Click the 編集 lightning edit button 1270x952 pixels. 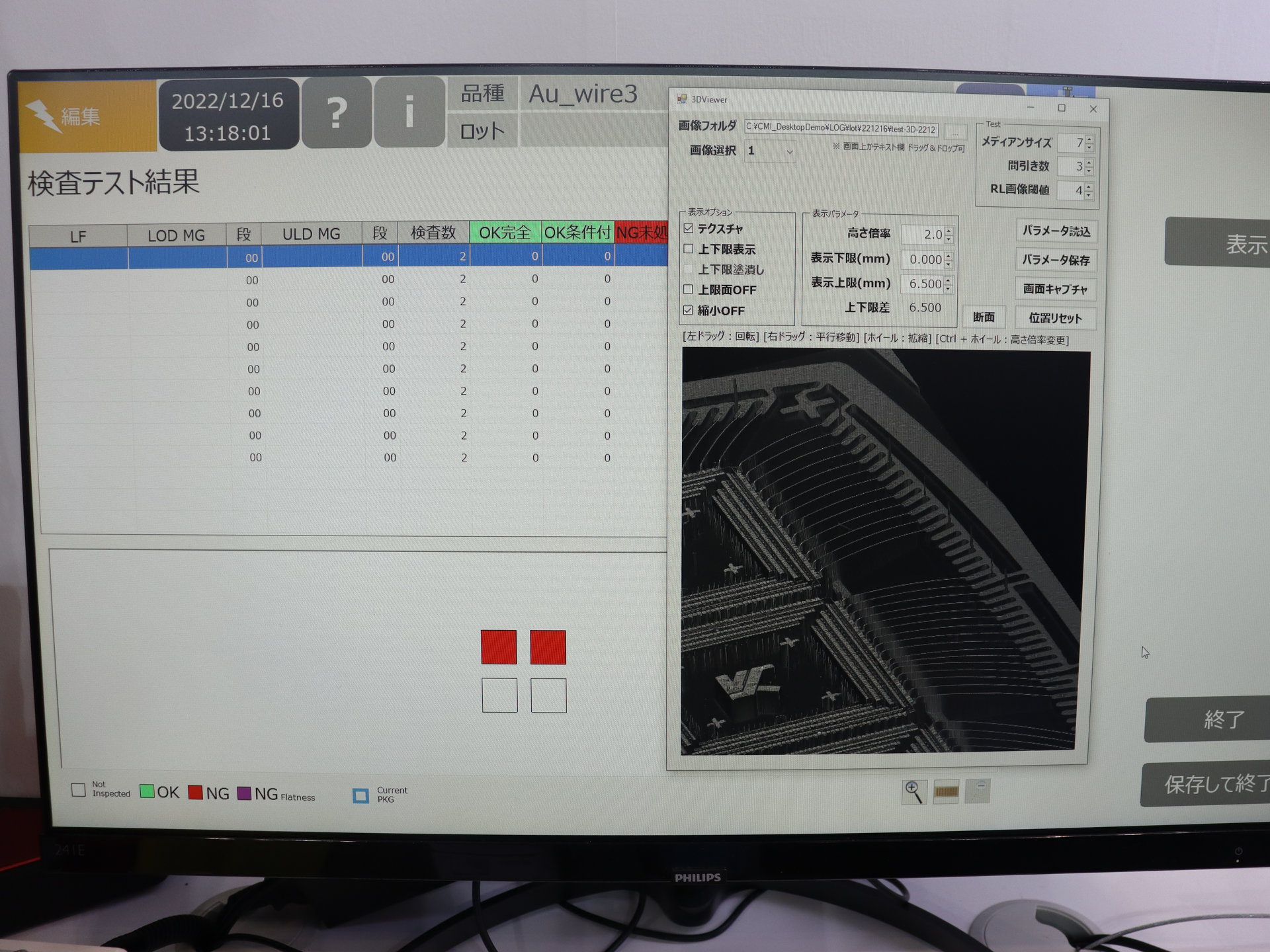click(87, 116)
